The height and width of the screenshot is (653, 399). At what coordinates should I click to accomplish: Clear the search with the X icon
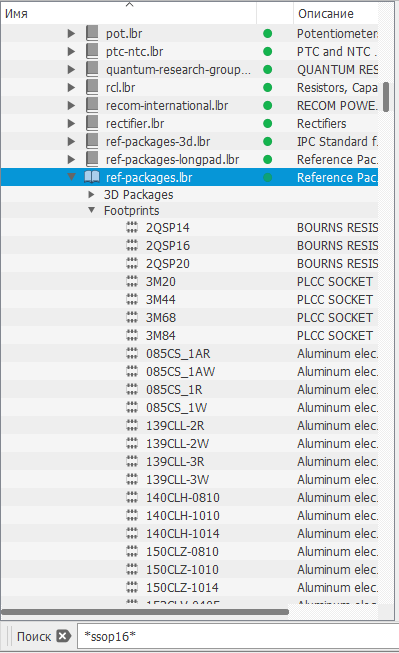[x=63, y=636]
